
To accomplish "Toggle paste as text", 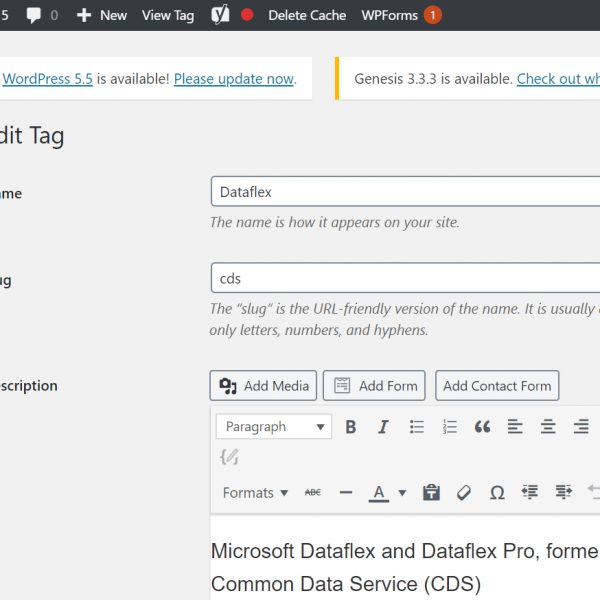I will [x=431, y=492].
